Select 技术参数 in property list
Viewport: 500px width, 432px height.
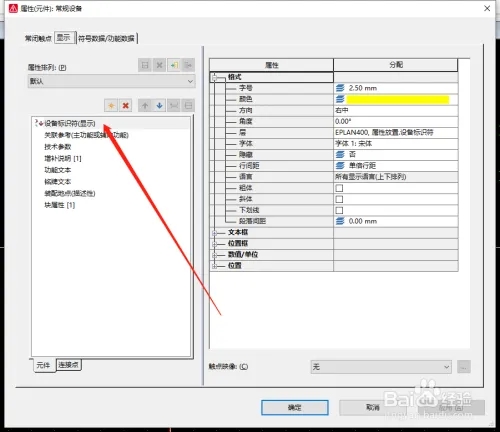58,147
